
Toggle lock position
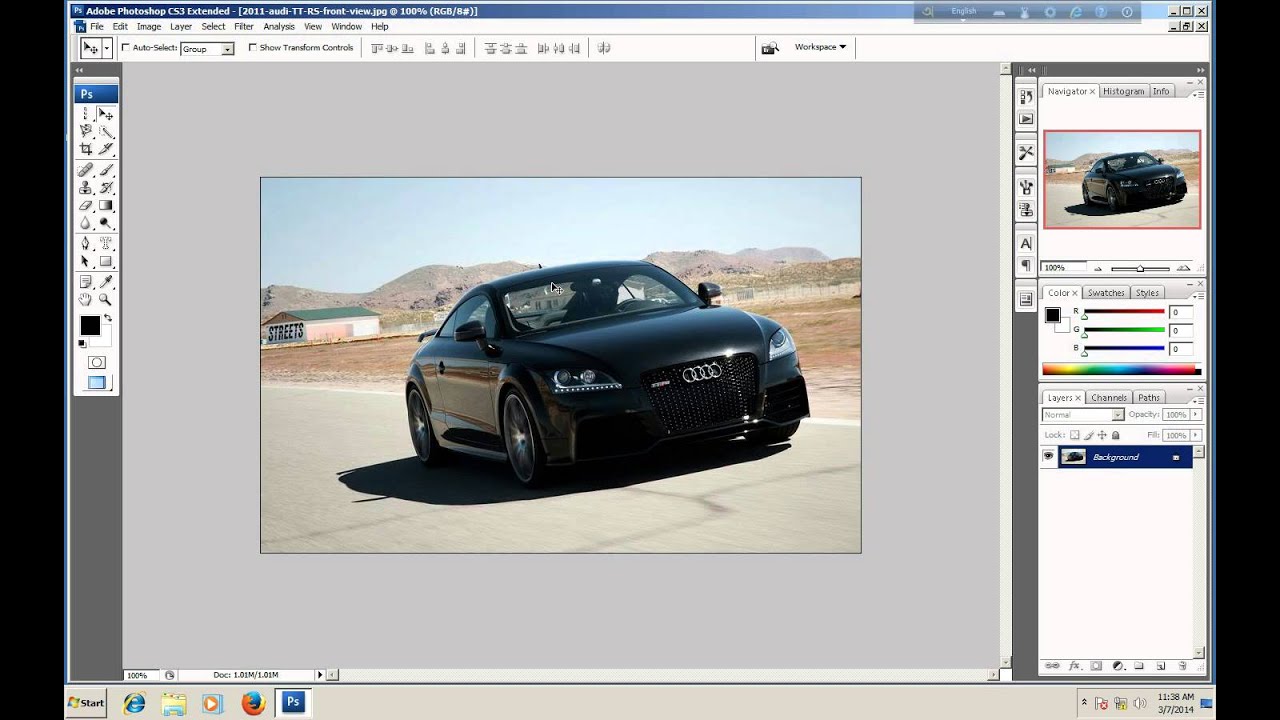click(x=1102, y=435)
